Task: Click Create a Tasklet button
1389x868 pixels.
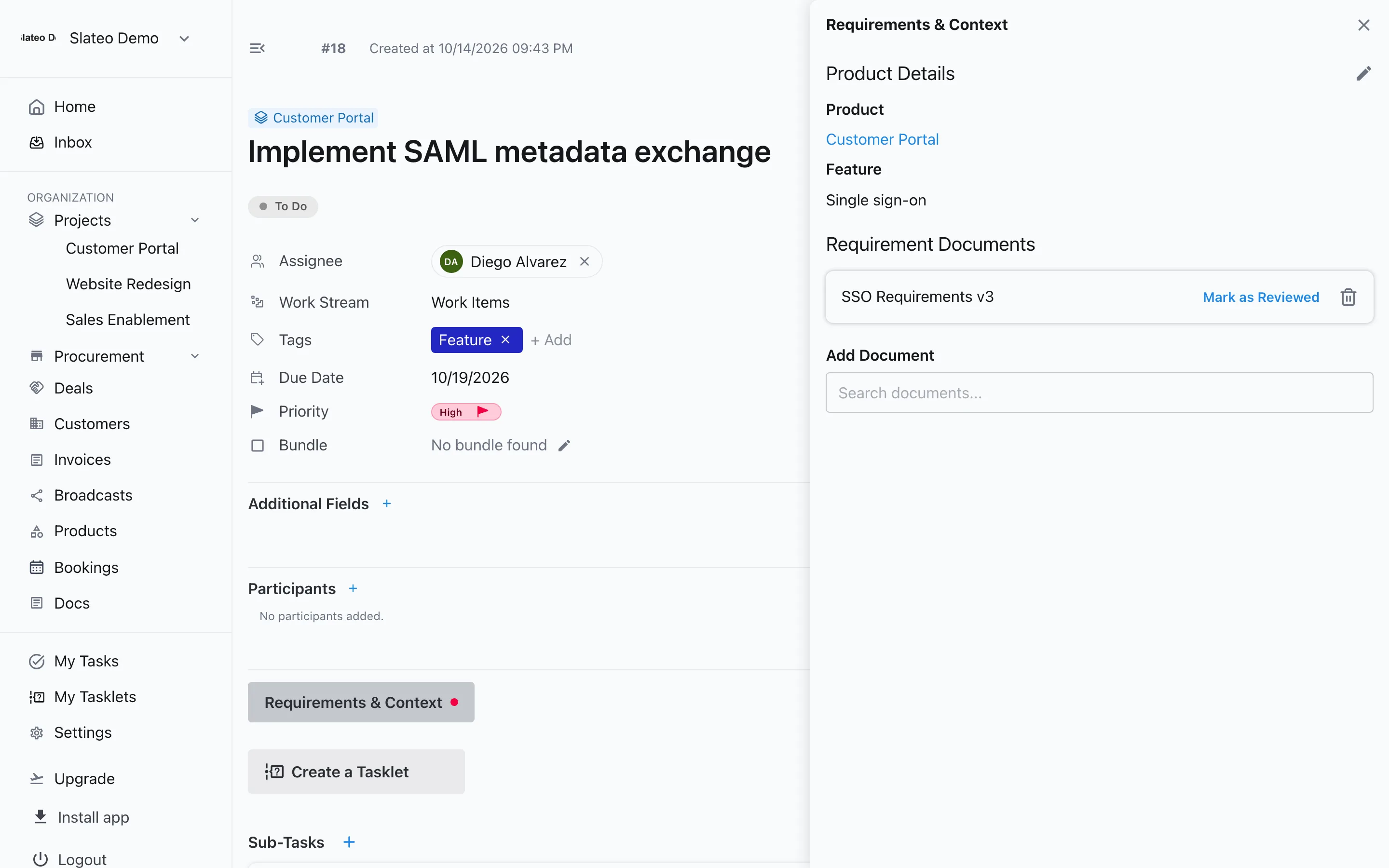Action: [x=356, y=772]
